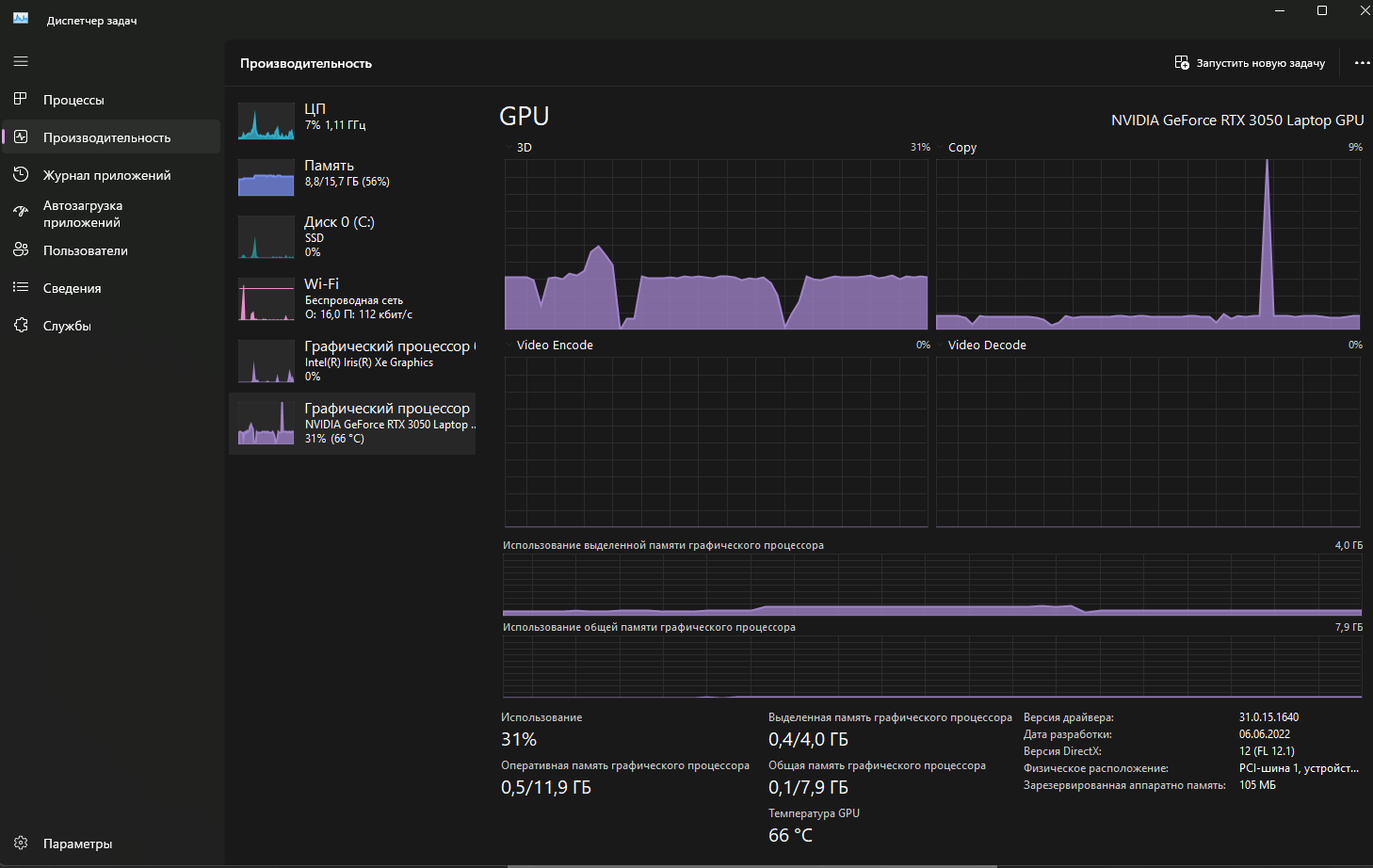
Task: Click the 66 °C temperature value
Action: 790,836
